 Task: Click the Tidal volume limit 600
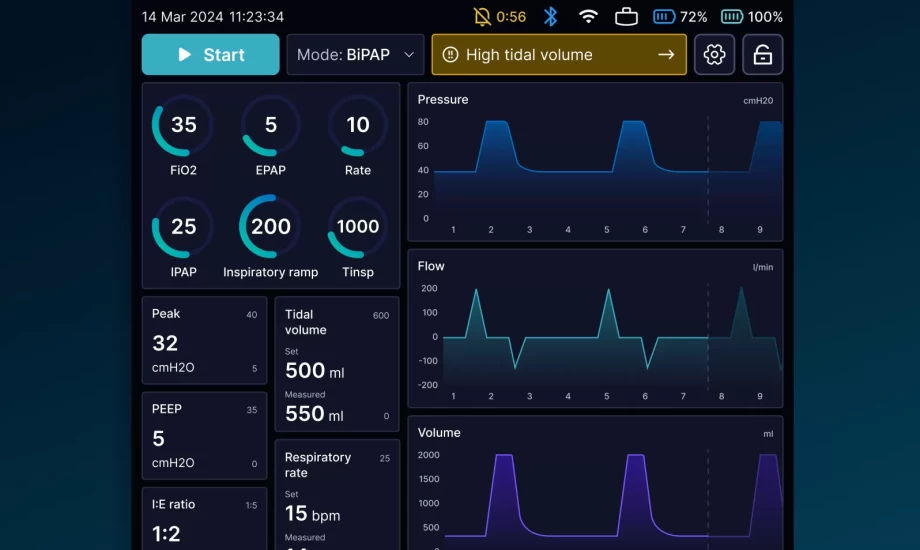coord(381,316)
